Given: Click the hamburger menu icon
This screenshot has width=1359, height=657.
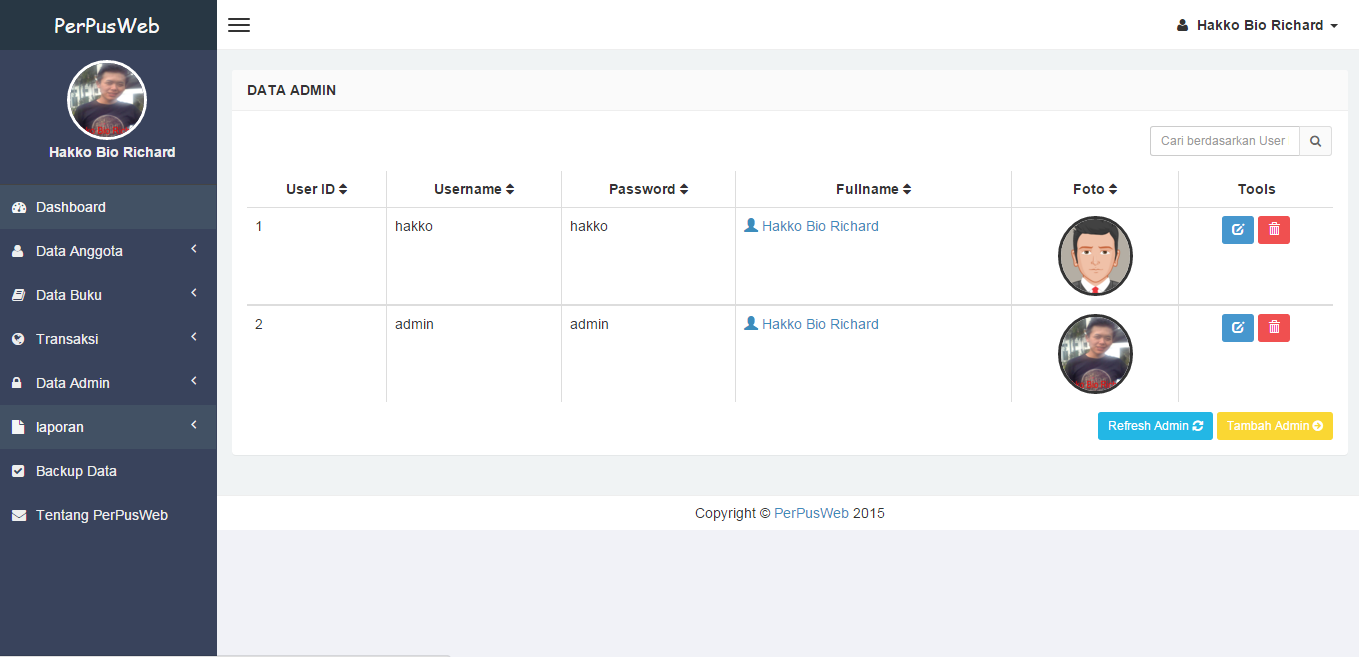Looking at the screenshot, I should (239, 25).
